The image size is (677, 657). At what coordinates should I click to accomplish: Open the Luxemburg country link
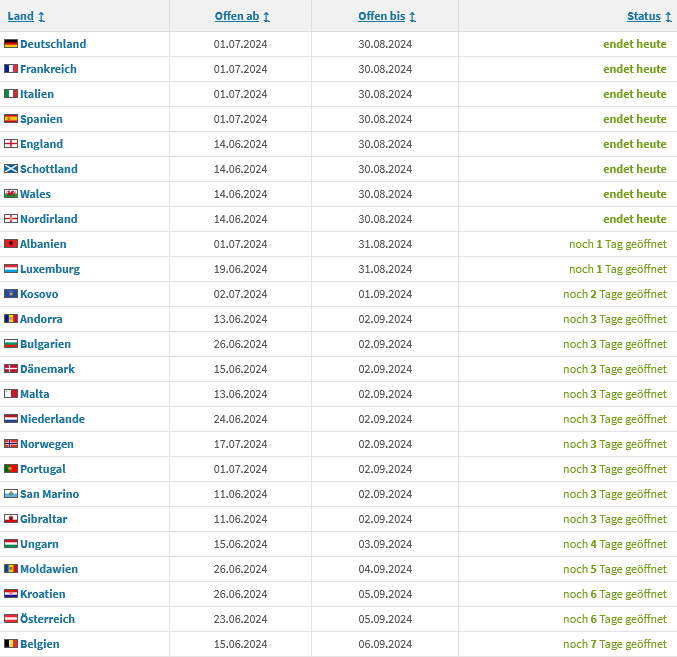click(50, 269)
